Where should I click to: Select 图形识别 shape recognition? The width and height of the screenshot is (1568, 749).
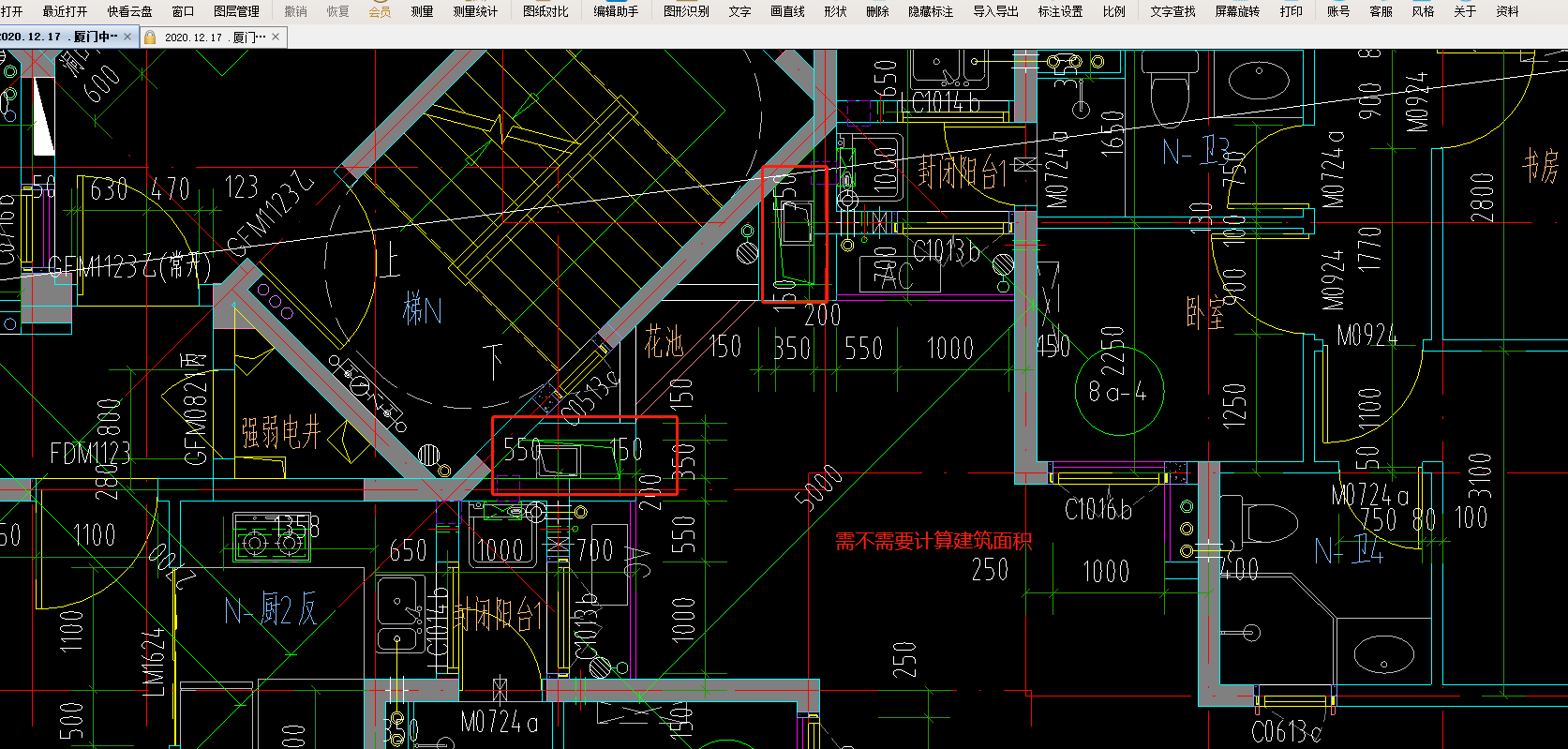[686, 11]
